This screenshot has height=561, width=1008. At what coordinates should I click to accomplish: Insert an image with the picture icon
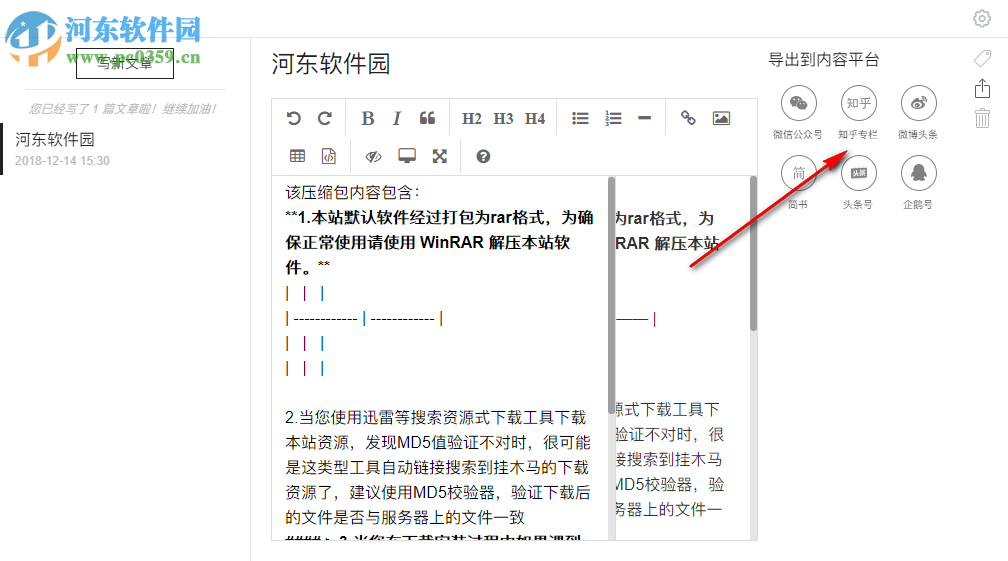[721, 118]
